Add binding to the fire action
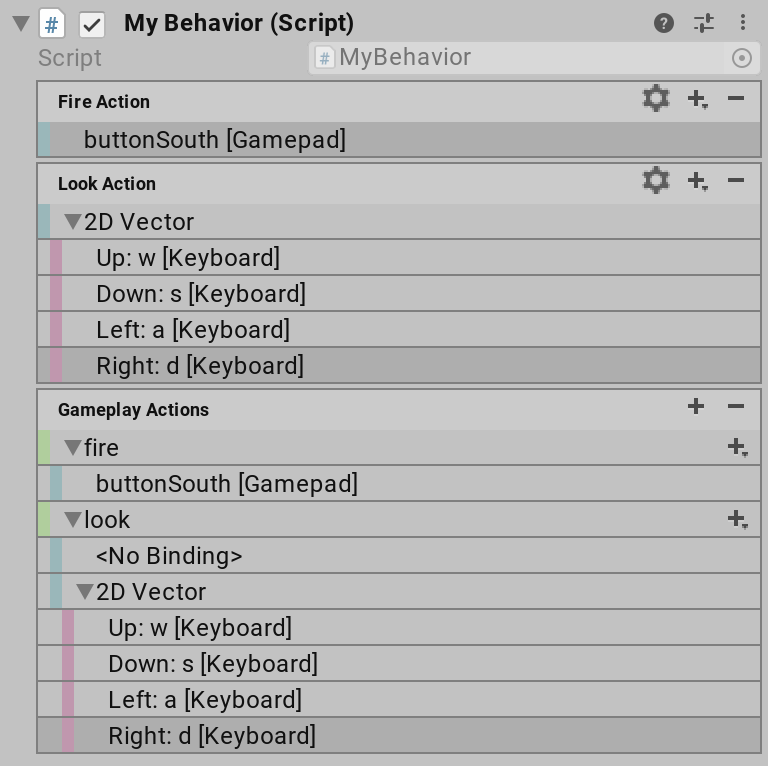 pyautogui.click(x=738, y=447)
